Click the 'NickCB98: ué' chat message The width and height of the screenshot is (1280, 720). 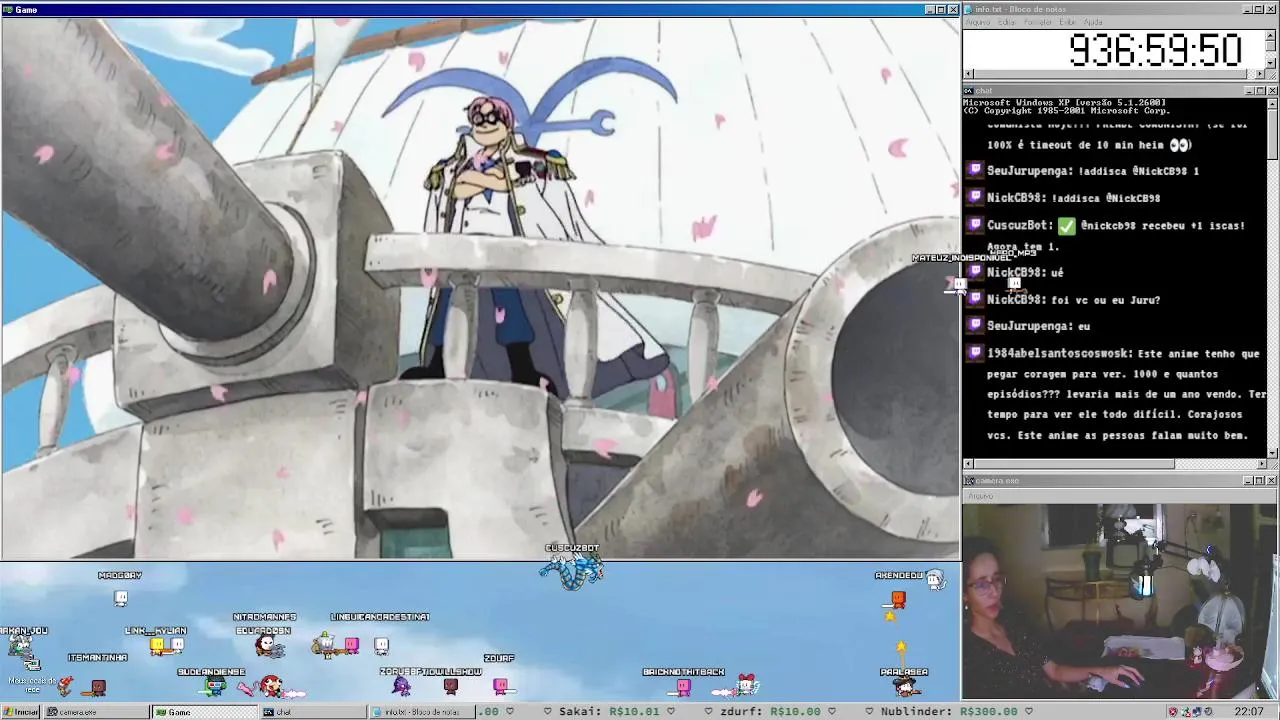(x=1024, y=272)
